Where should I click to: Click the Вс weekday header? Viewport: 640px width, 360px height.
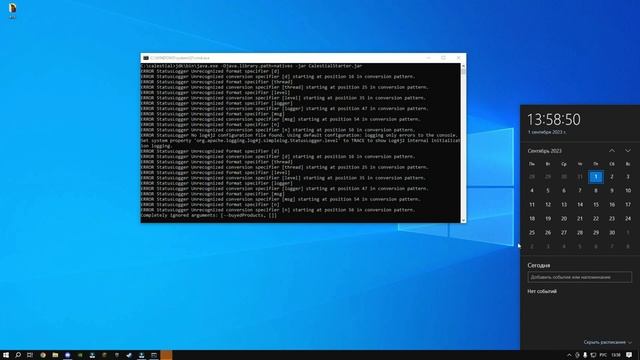point(628,164)
